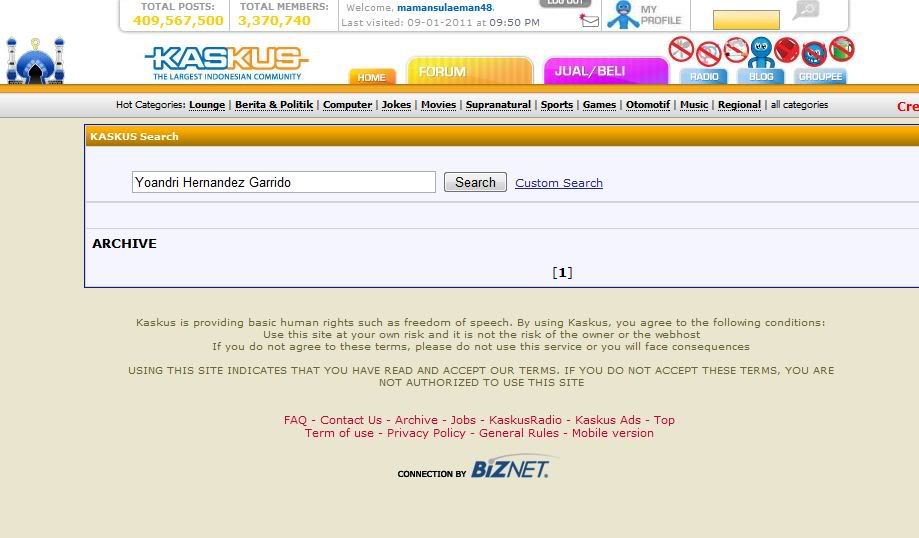
Task: Open the Supranatural category
Action: point(498,104)
